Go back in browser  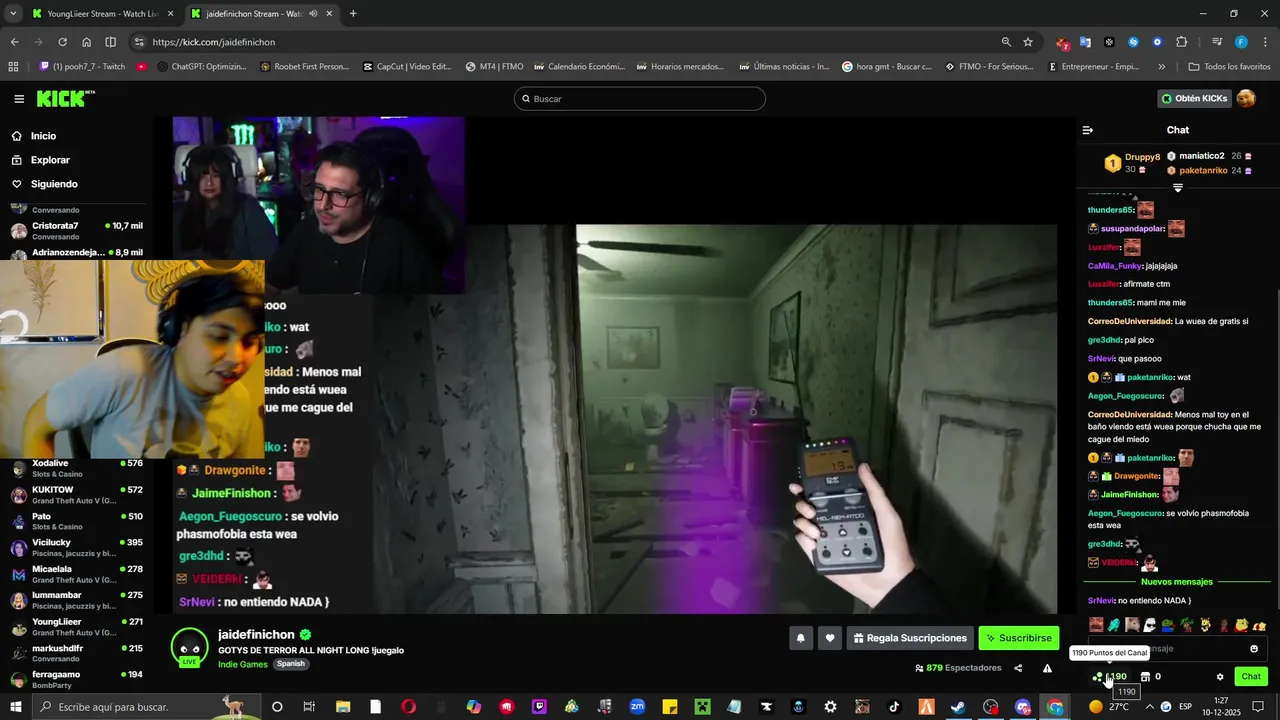(14, 42)
